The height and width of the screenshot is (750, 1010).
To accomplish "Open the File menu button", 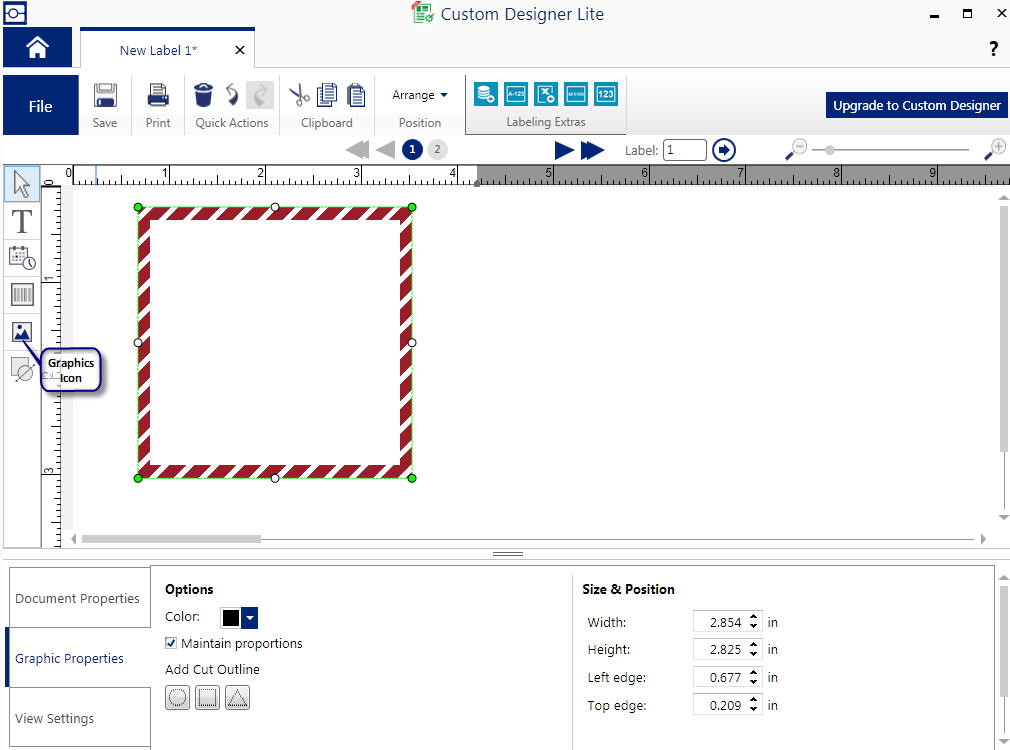I will pos(41,106).
